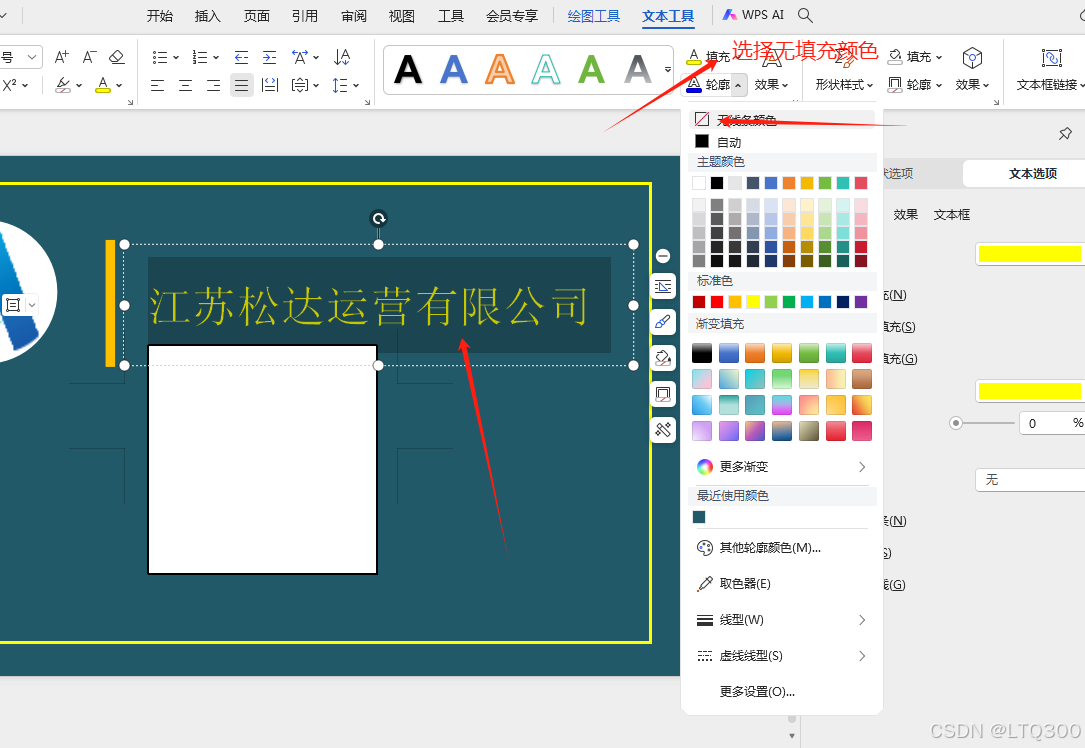Open the shape styles (形状样式) dropdown
Screen dimensions: 1085x748
click(844, 84)
